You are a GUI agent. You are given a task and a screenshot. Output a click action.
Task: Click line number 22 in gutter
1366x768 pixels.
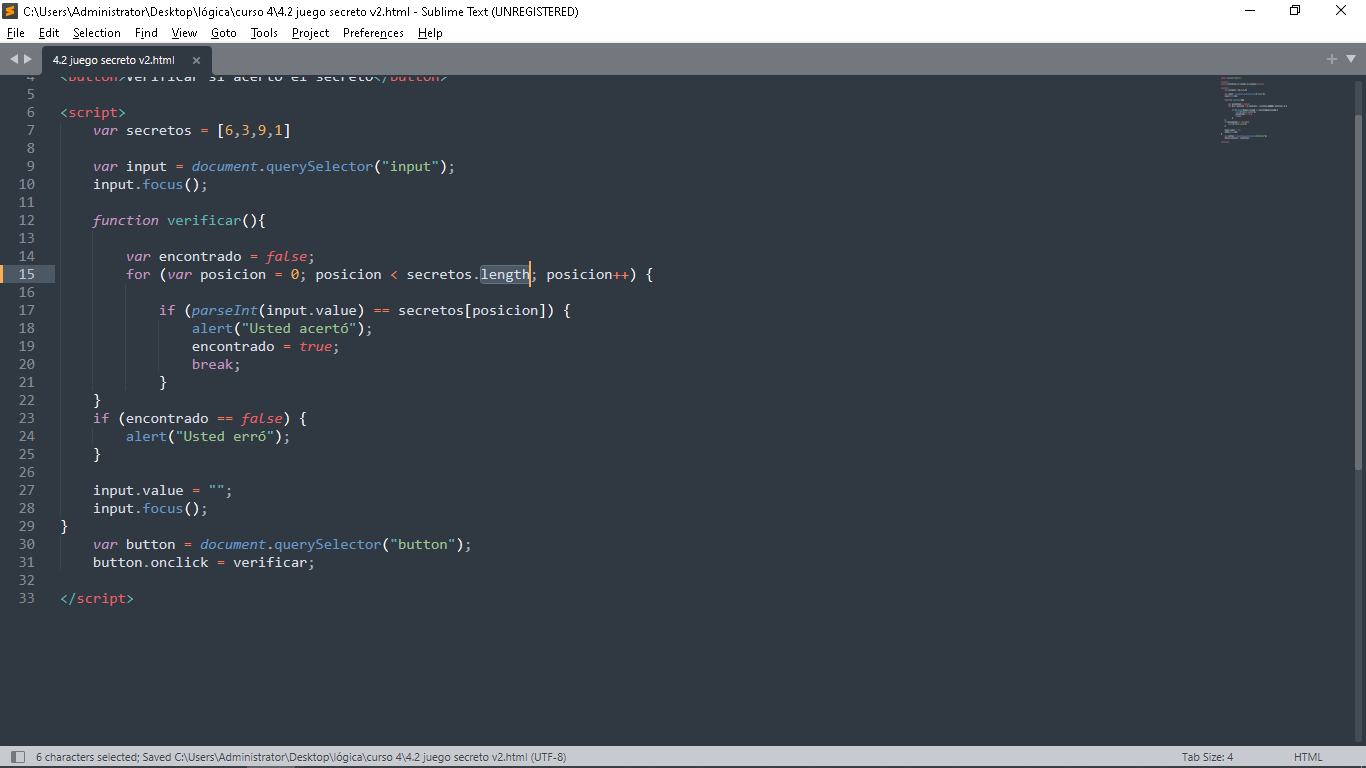26,400
